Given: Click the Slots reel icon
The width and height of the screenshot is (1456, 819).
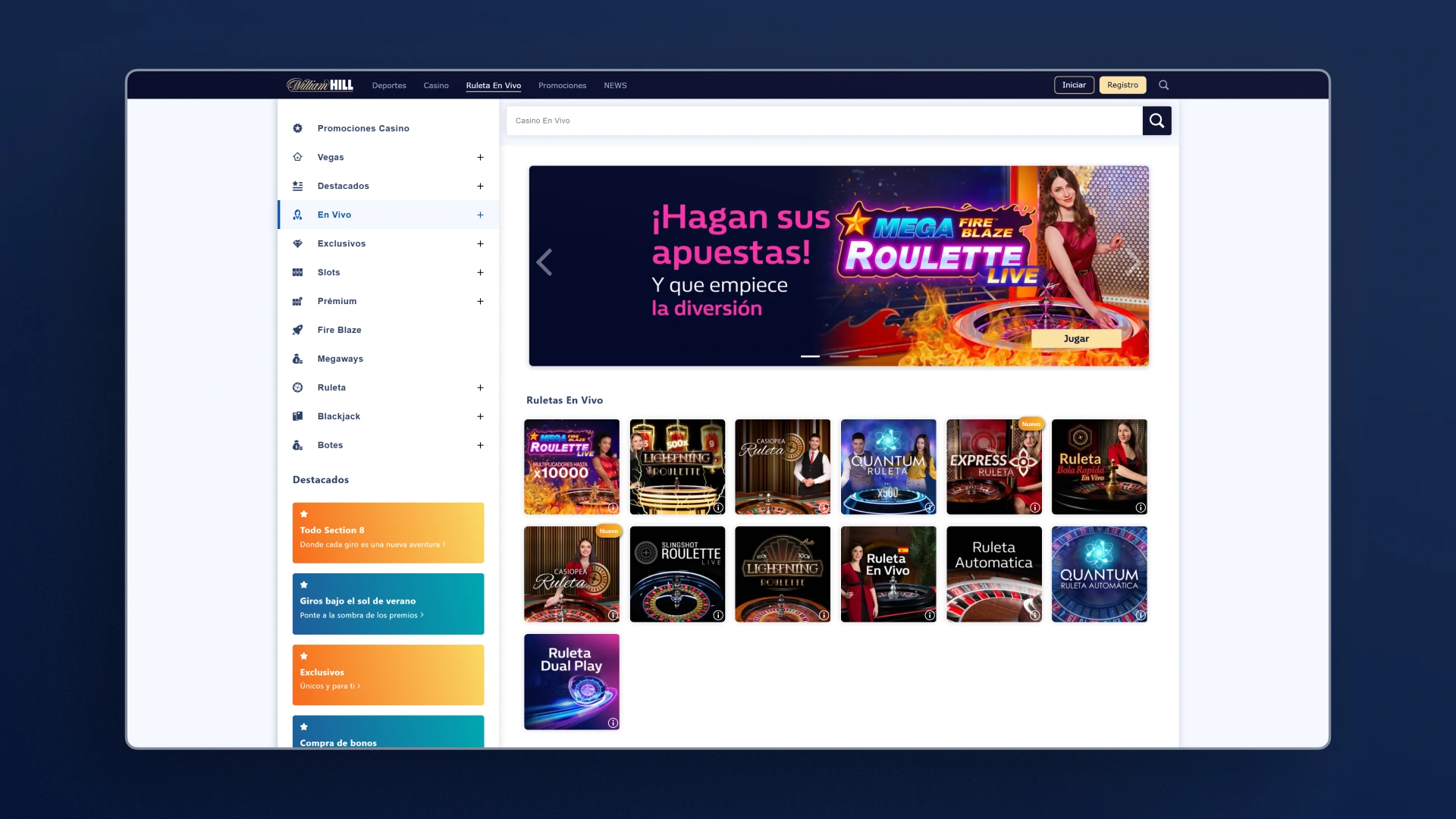Looking at the screenshot, I should (297, 272).
